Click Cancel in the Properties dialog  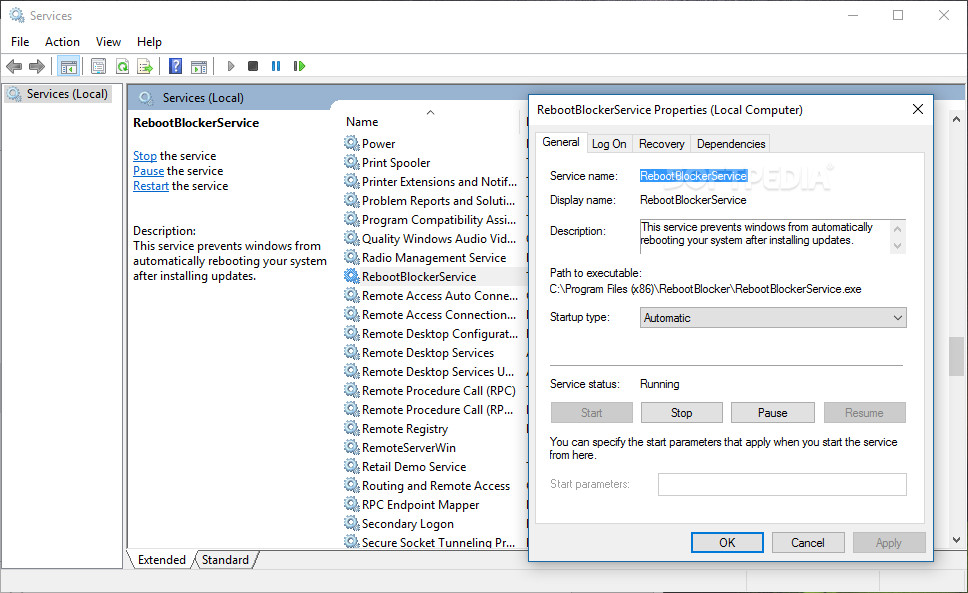click(x=807, y=542)
